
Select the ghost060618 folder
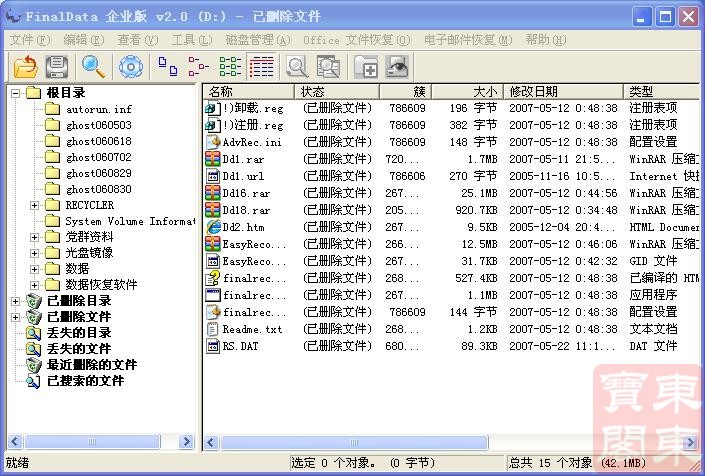click(98, 141)
